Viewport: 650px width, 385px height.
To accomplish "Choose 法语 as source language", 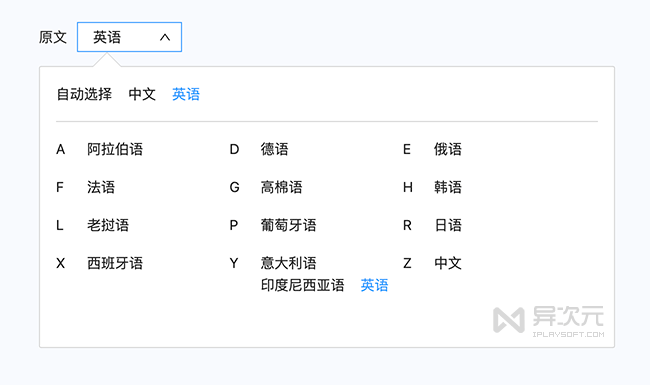I will (x=101, y=187).
